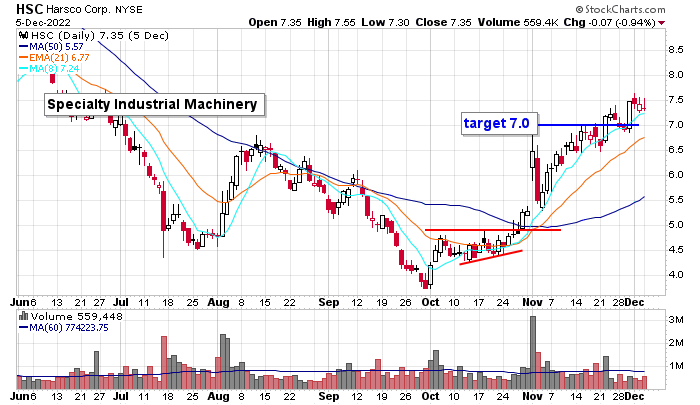Viewport: 700px width, 405px height.
Task: Click the HSC ticker symbol in the header
Action: [29, 9]
